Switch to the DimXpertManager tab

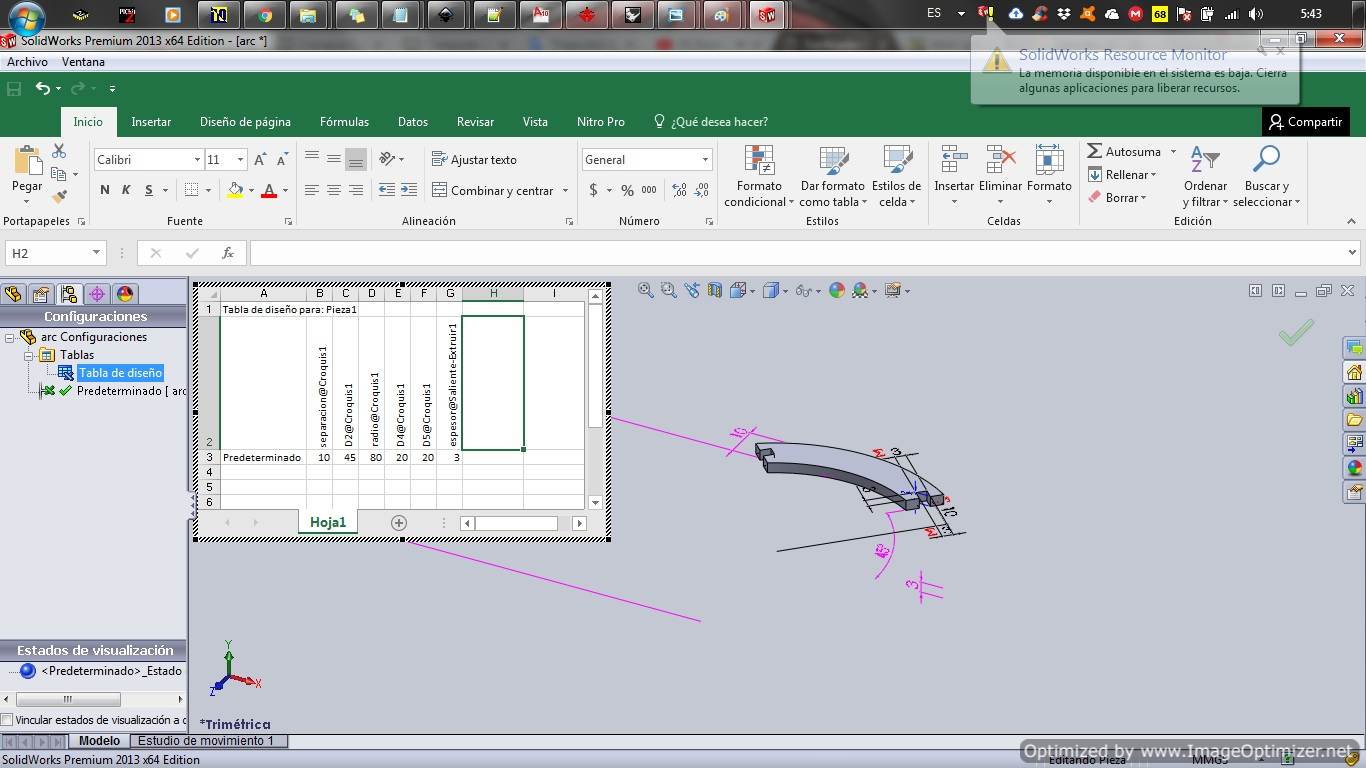(x=97, y=294)
